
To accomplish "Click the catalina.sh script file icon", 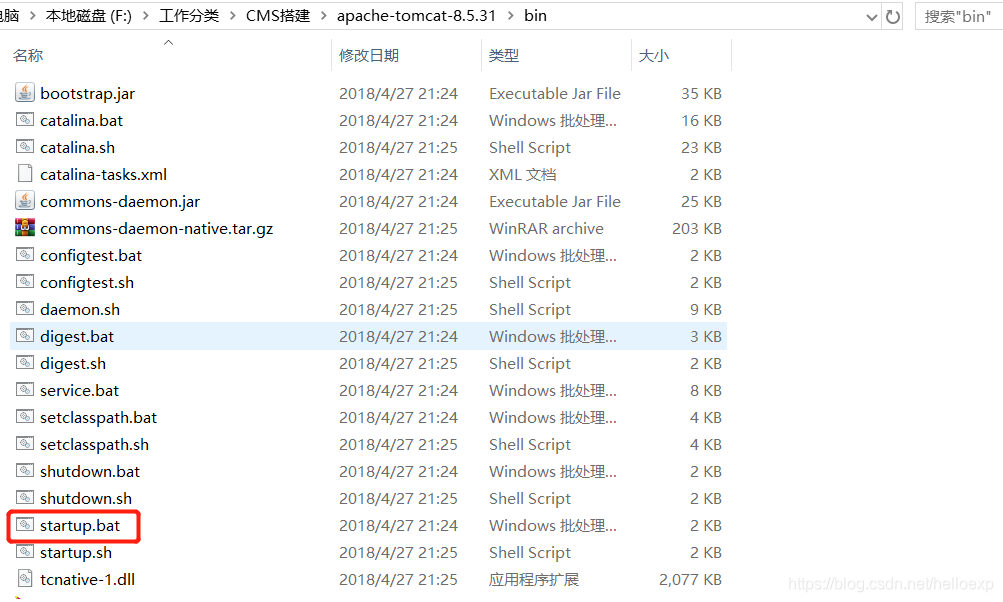I will [x=25, y=147].
